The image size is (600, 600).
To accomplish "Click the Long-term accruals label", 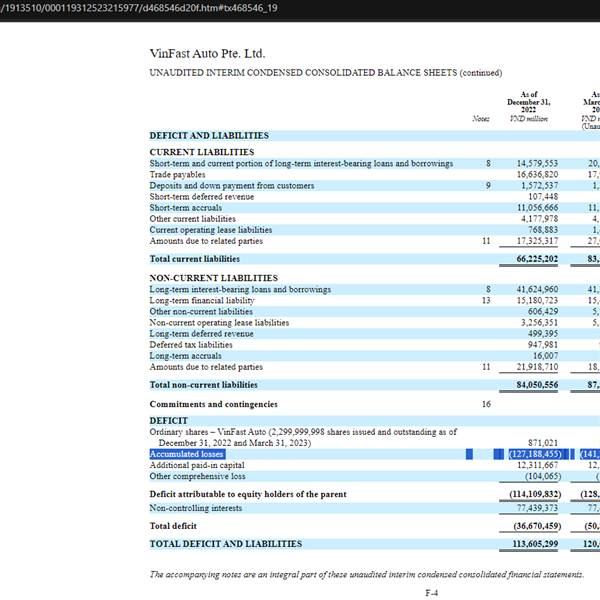I will 185,356.
